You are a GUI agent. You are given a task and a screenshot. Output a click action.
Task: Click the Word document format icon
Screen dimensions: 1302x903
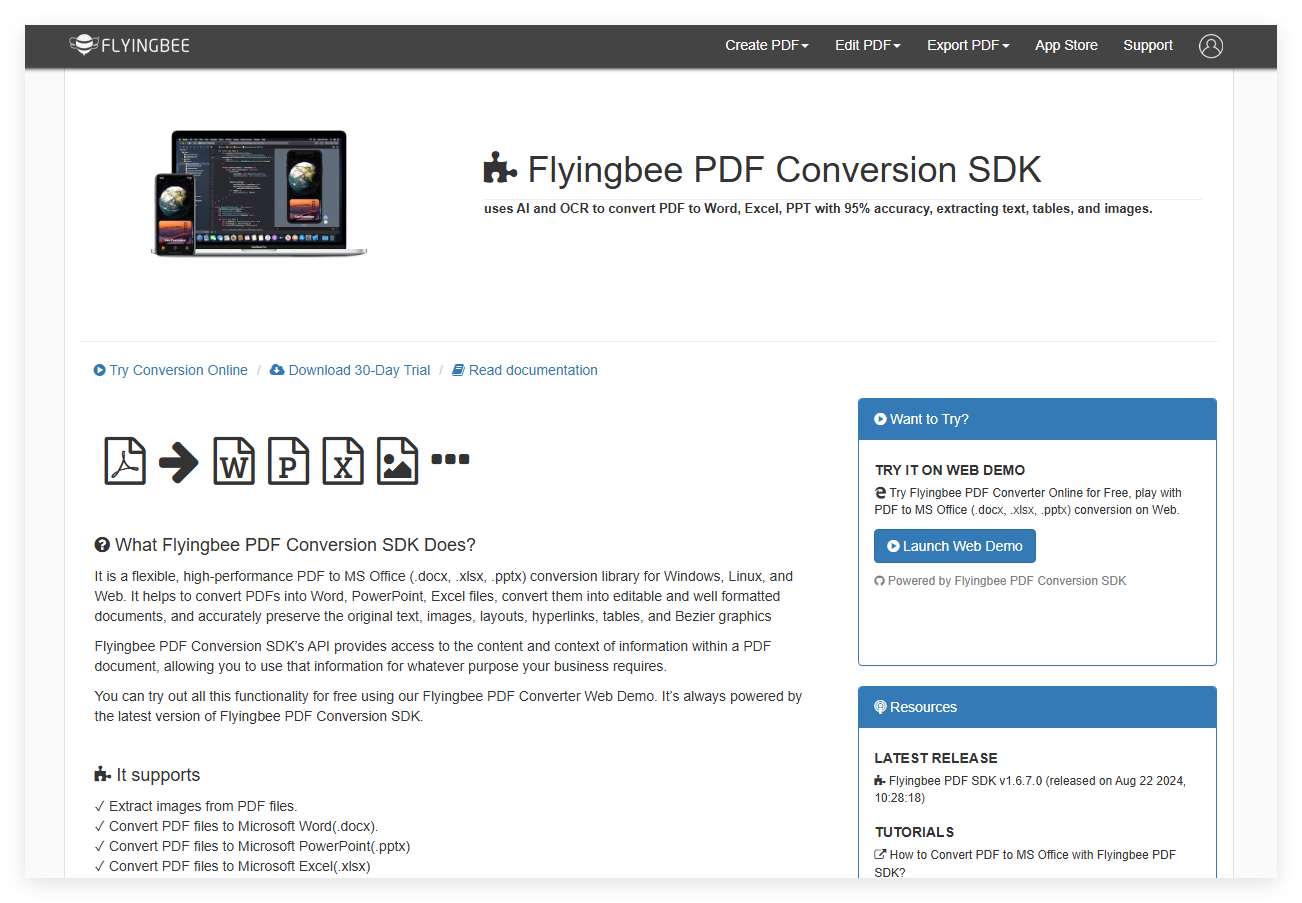[234, 461]
